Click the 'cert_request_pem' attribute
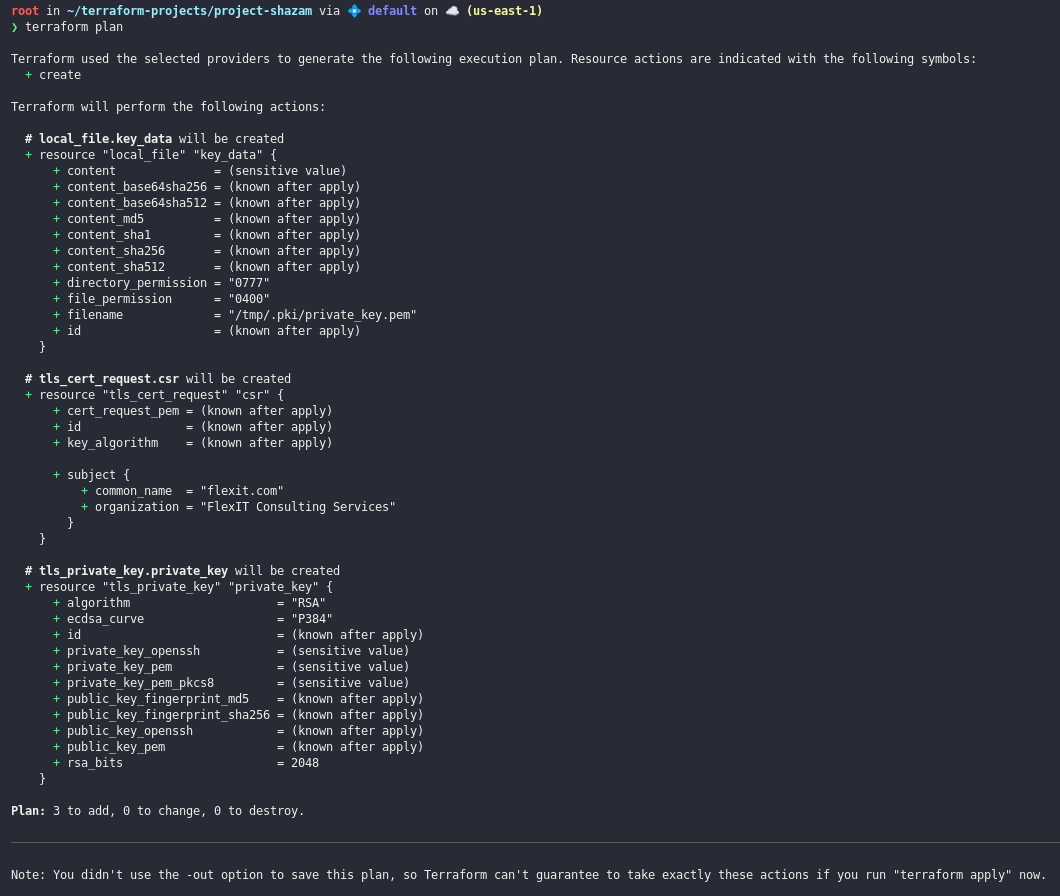This screenshot has height=896, width=1060. click(x=123, y=411)
